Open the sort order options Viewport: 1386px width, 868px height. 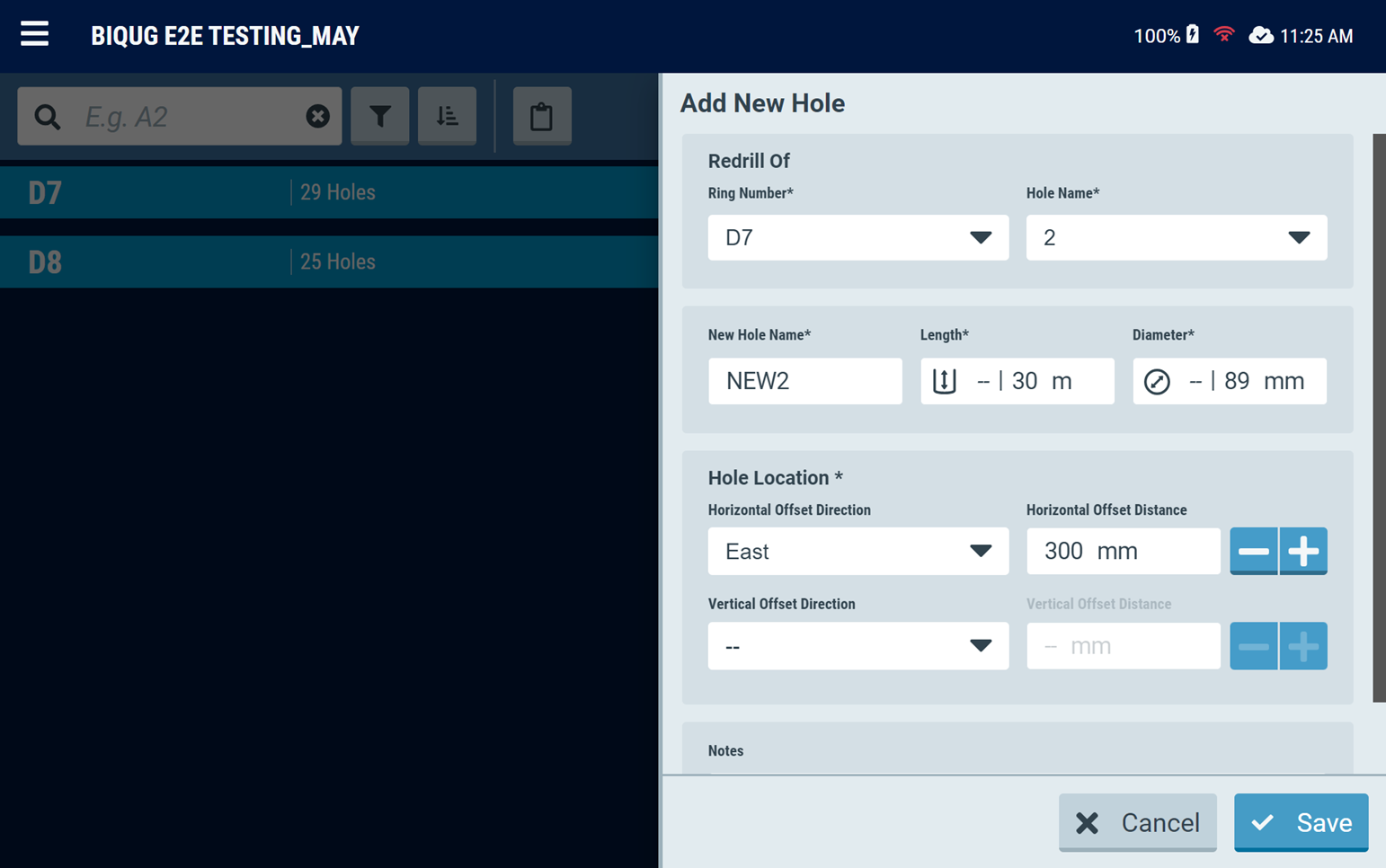click(447, 116)
